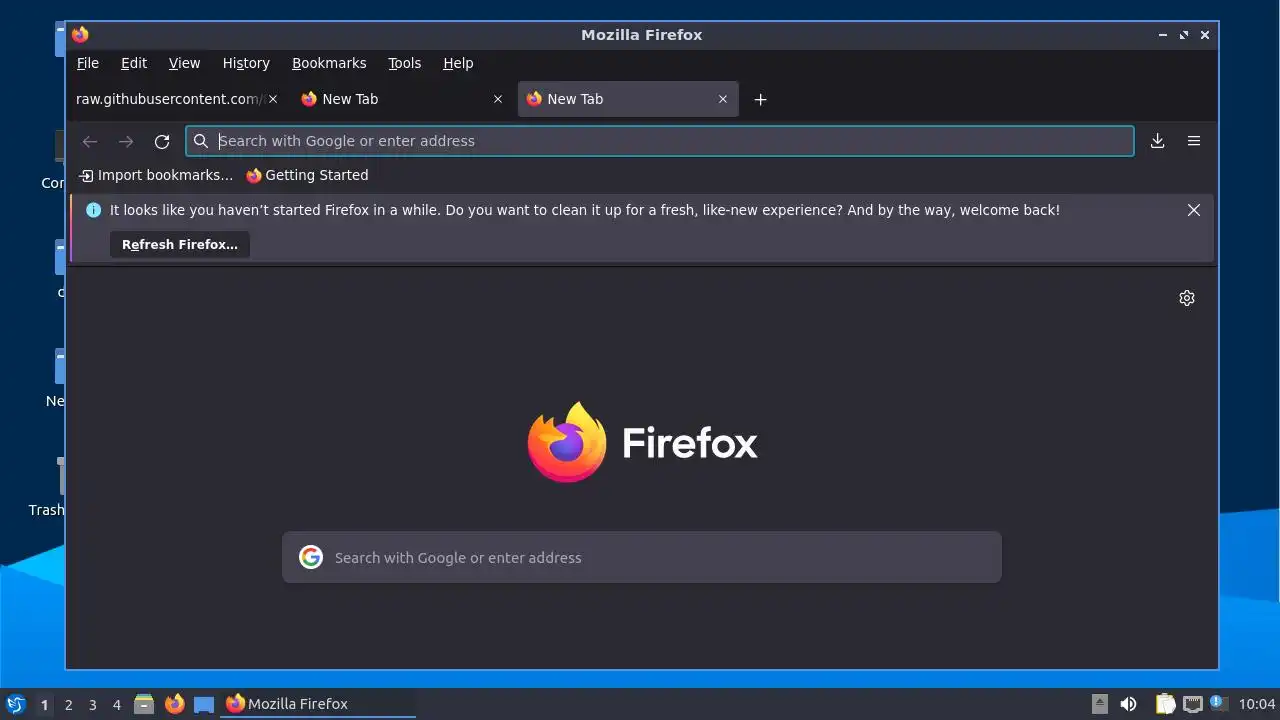Click the Mozilla Firefox taskbar entry
The image size is (1280, 720).
coord(318,704)
